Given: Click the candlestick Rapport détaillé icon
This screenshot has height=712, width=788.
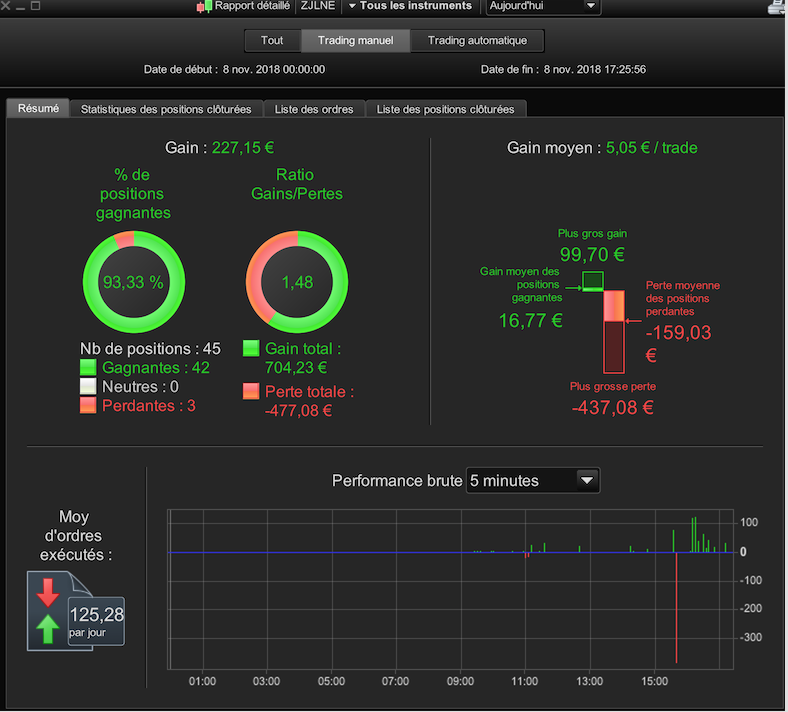Looking at the screenshot, I should [204, 7].
